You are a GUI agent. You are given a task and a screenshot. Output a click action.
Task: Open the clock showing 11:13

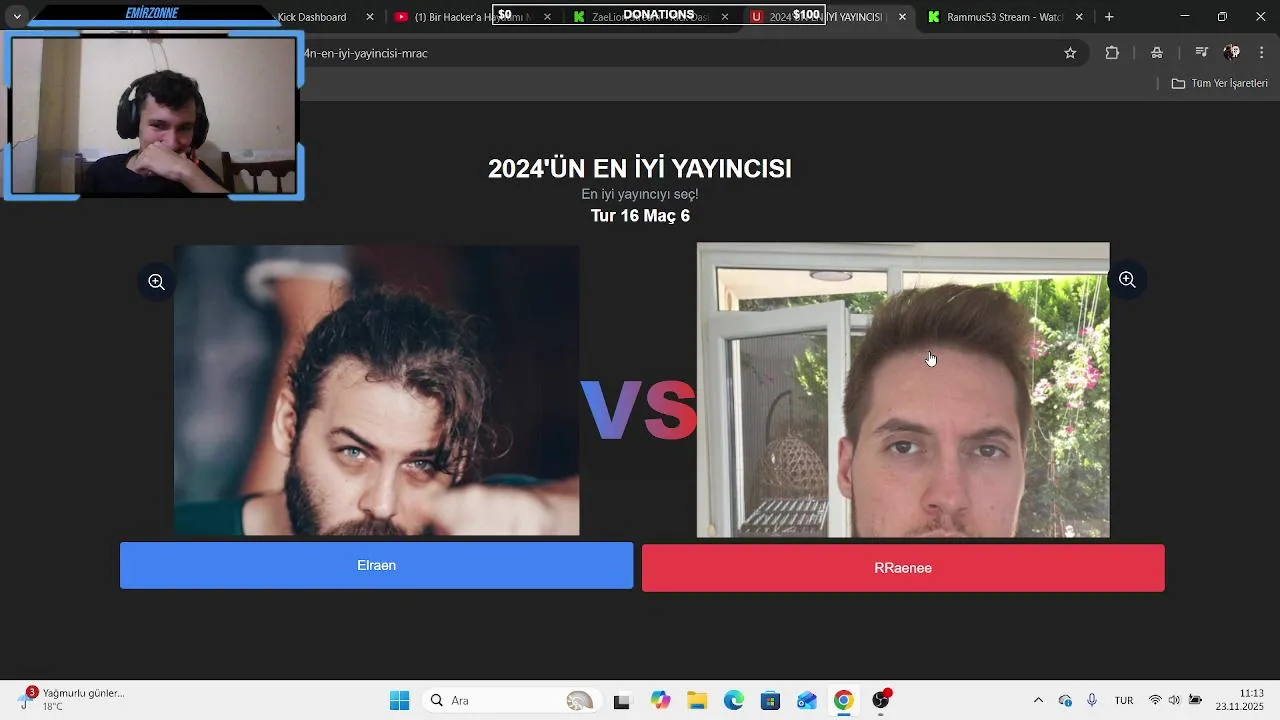click(1240, 700)
